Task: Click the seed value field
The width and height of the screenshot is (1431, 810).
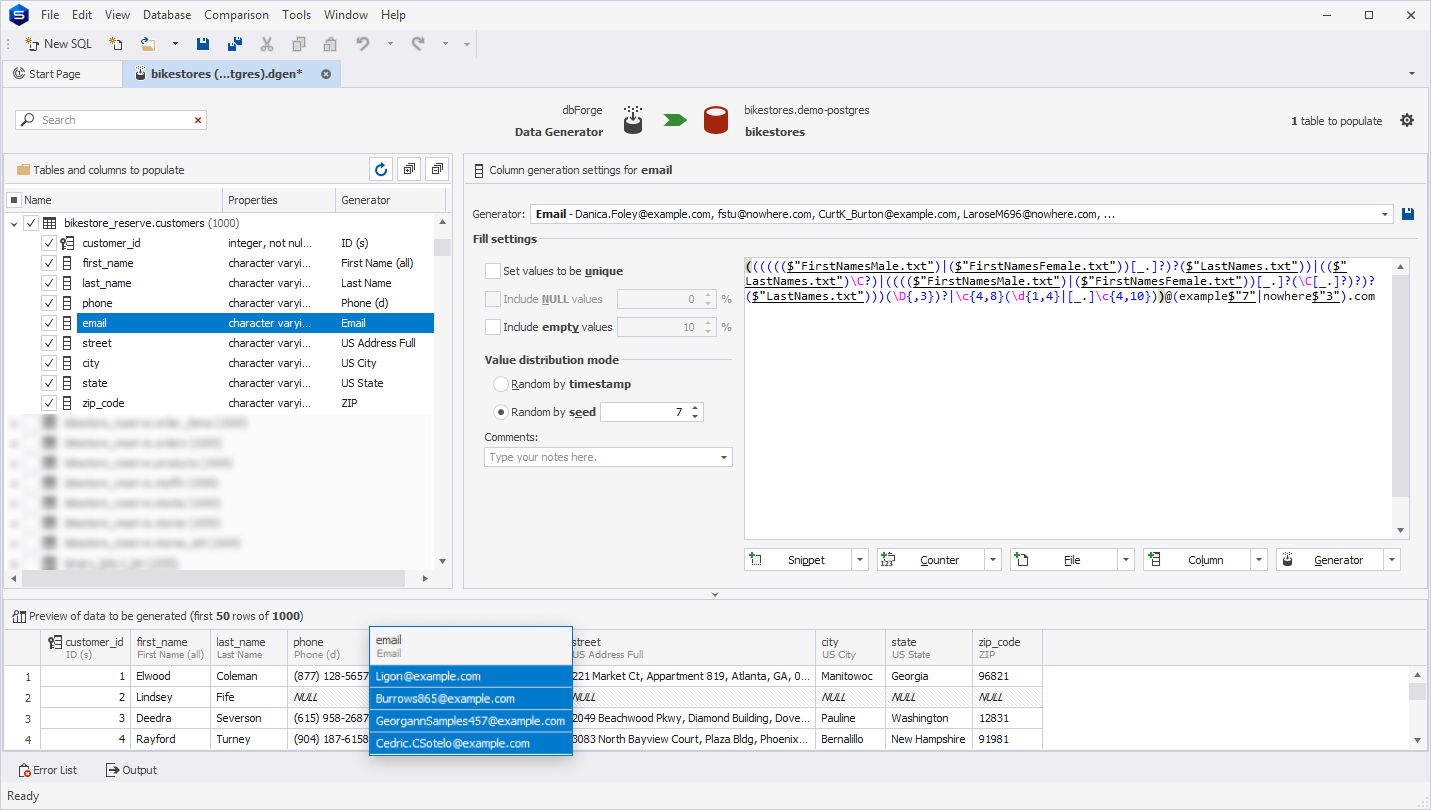Action: pos(644,412)
